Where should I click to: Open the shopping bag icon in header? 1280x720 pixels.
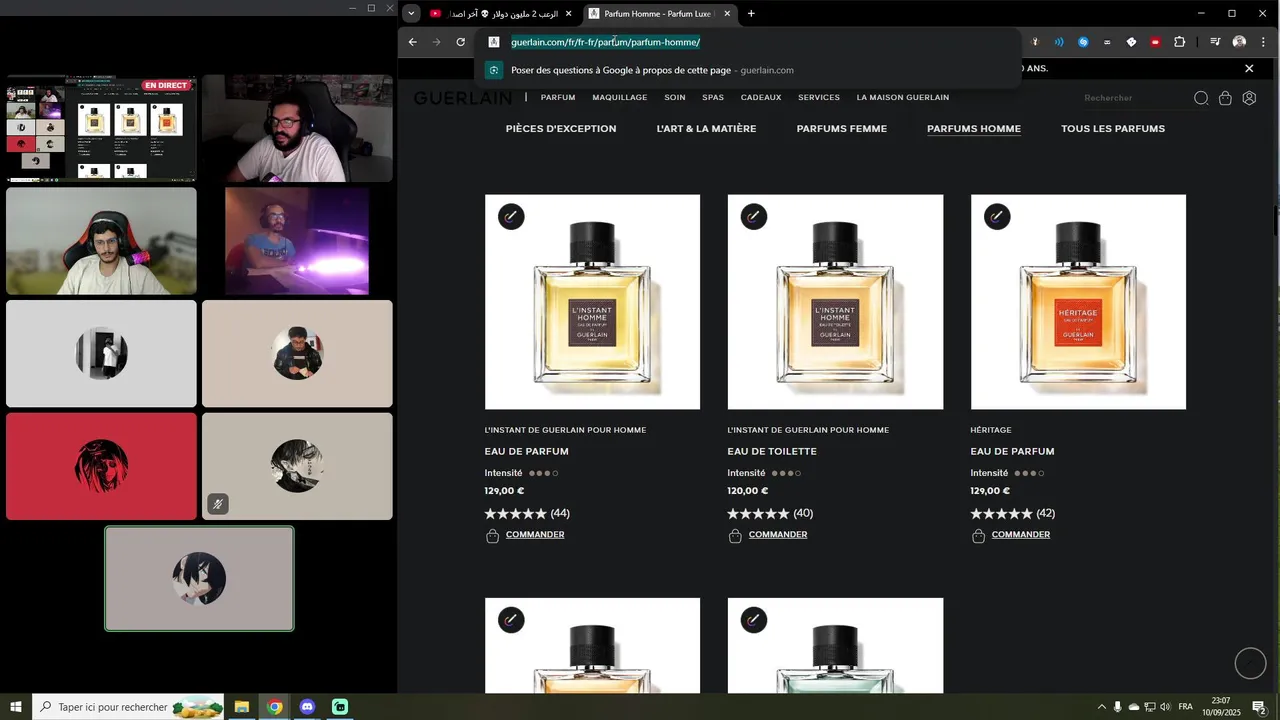tap(1225, 98)
